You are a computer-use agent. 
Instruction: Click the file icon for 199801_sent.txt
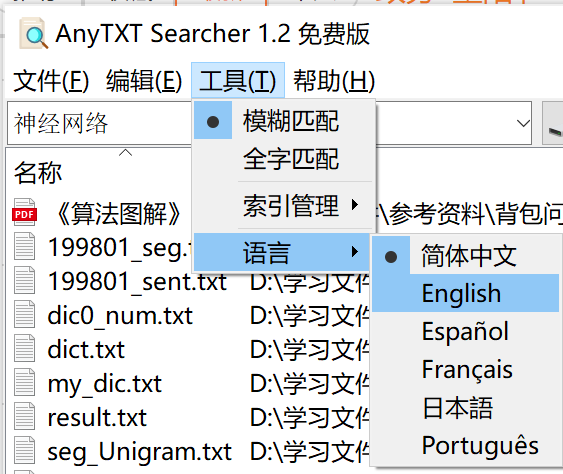coord(24,280)
